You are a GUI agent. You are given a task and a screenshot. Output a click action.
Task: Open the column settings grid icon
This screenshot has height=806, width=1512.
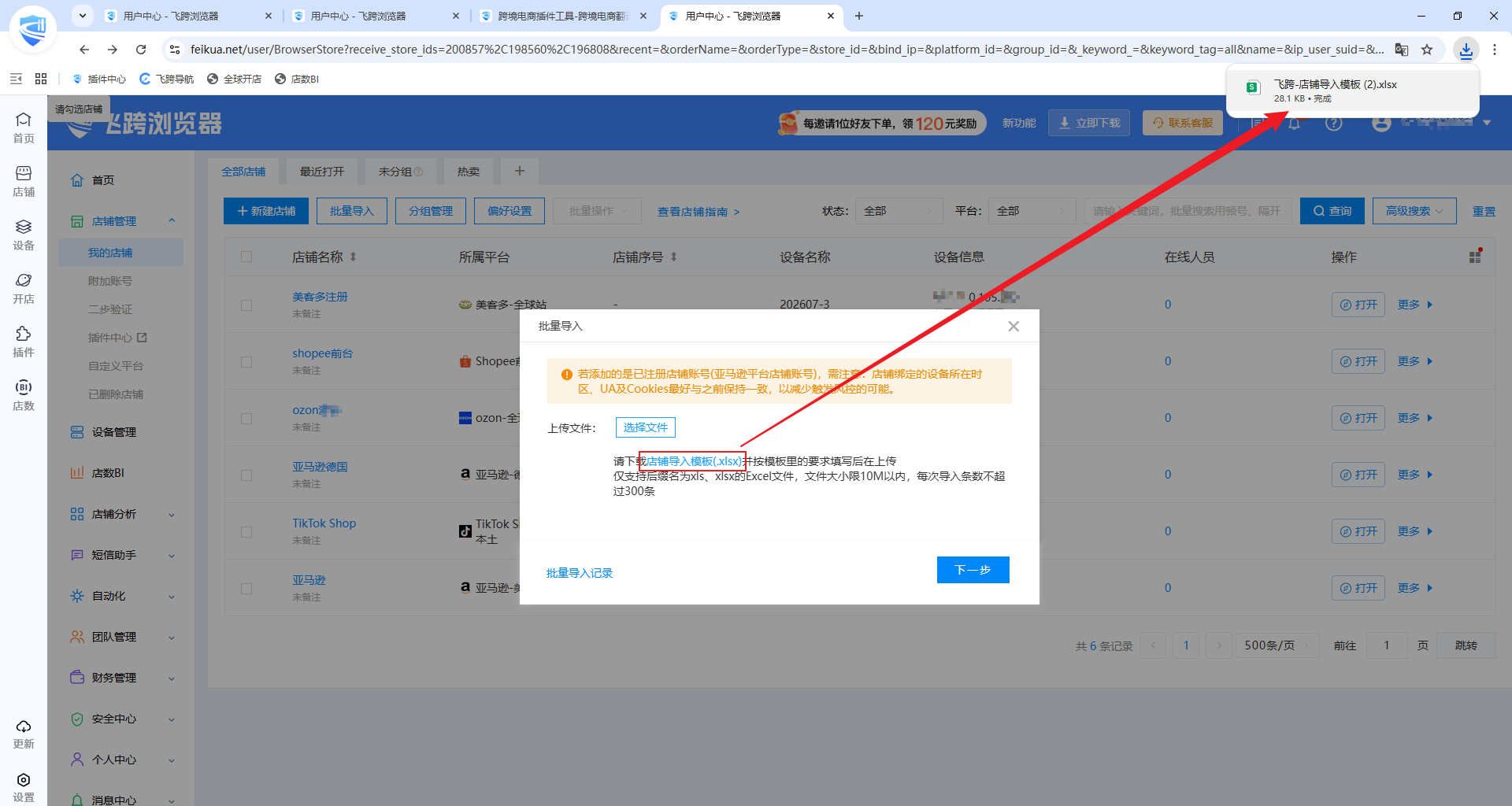click(1475, 257)
